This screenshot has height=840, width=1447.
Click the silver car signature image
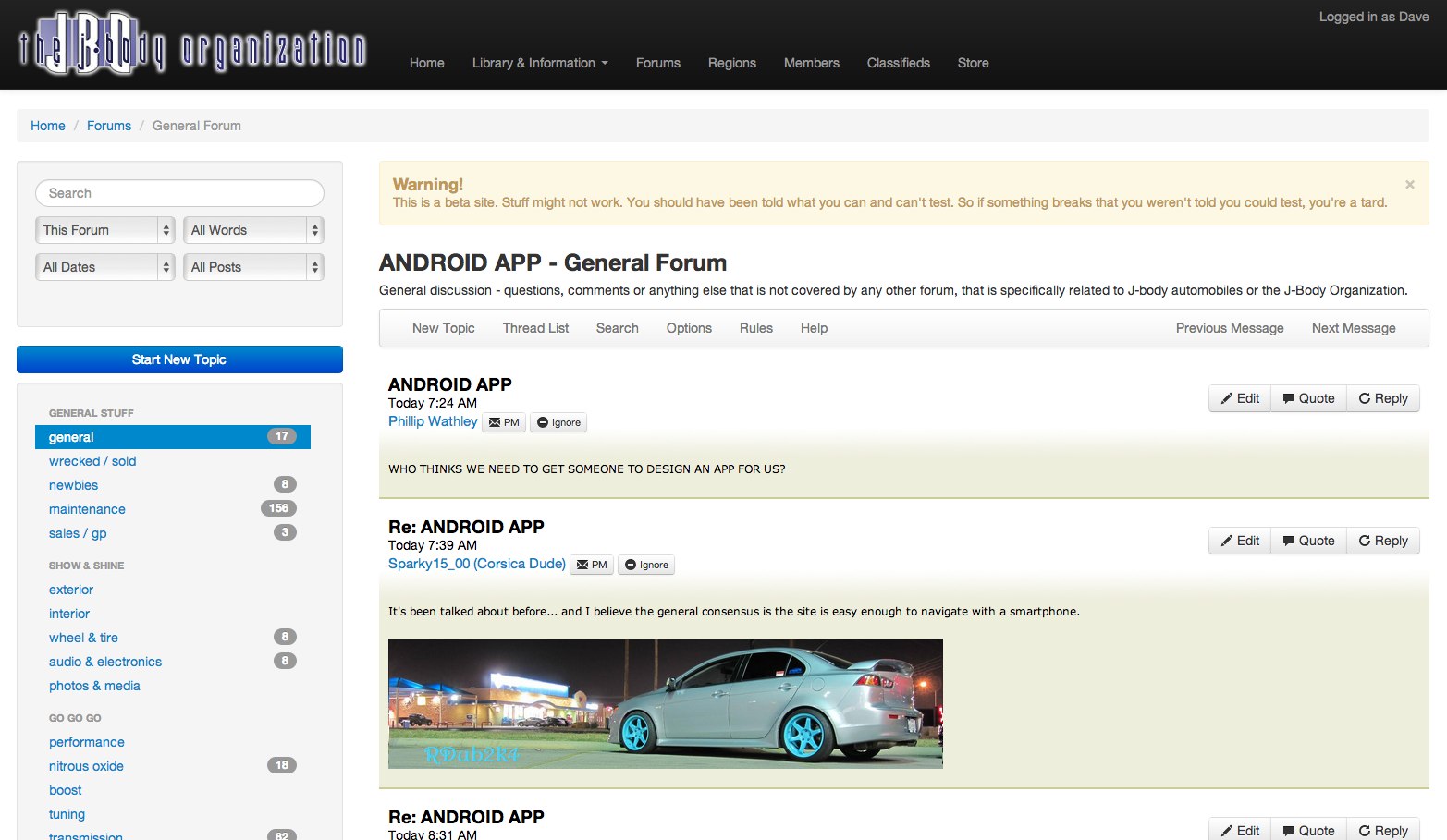[665, 704]
